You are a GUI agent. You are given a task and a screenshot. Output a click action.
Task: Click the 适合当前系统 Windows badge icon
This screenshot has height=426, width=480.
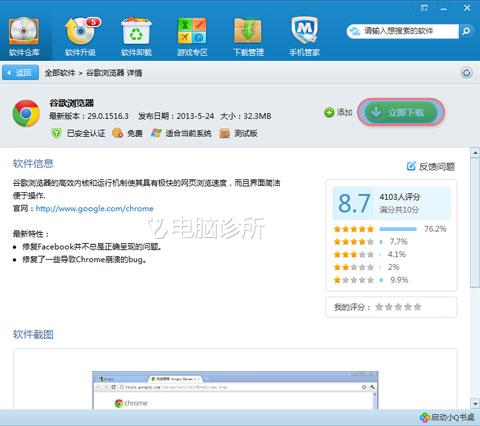156,133
